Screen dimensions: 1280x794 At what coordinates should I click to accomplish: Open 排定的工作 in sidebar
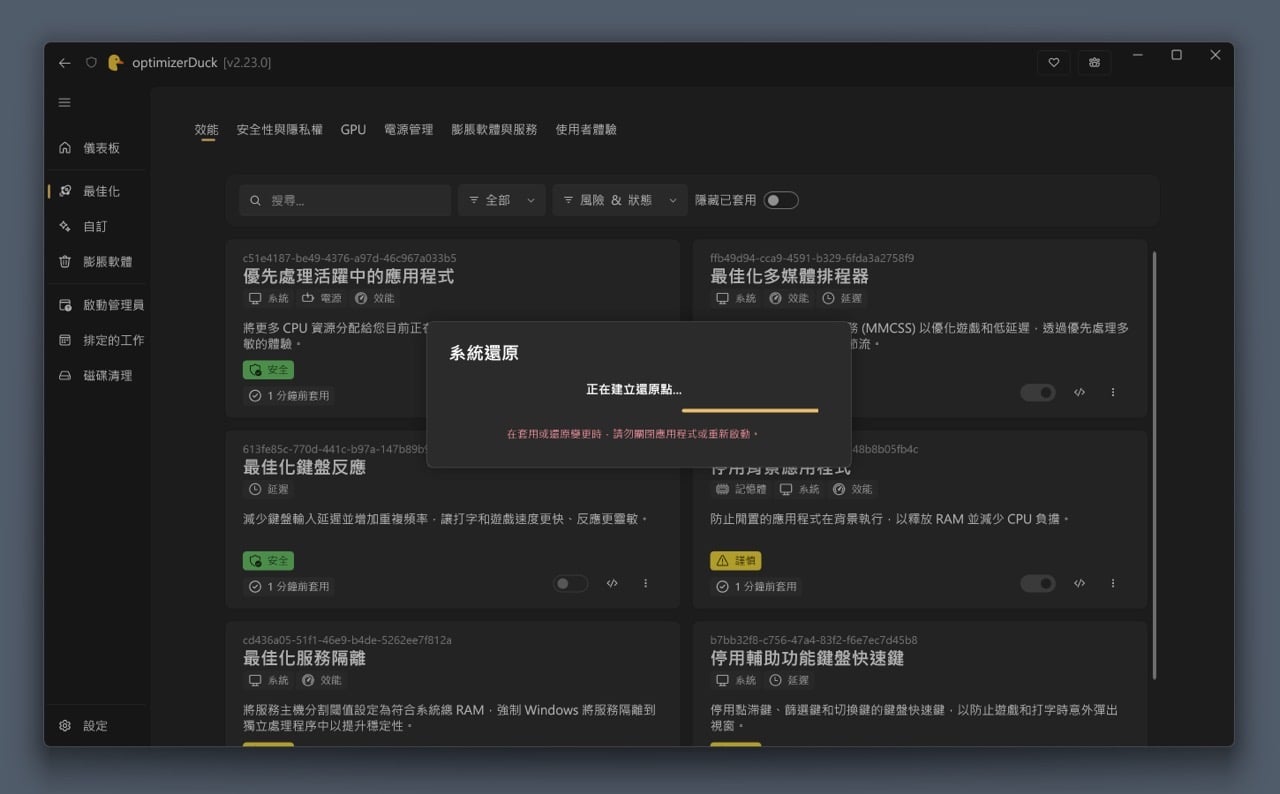[x=98, y=341]
